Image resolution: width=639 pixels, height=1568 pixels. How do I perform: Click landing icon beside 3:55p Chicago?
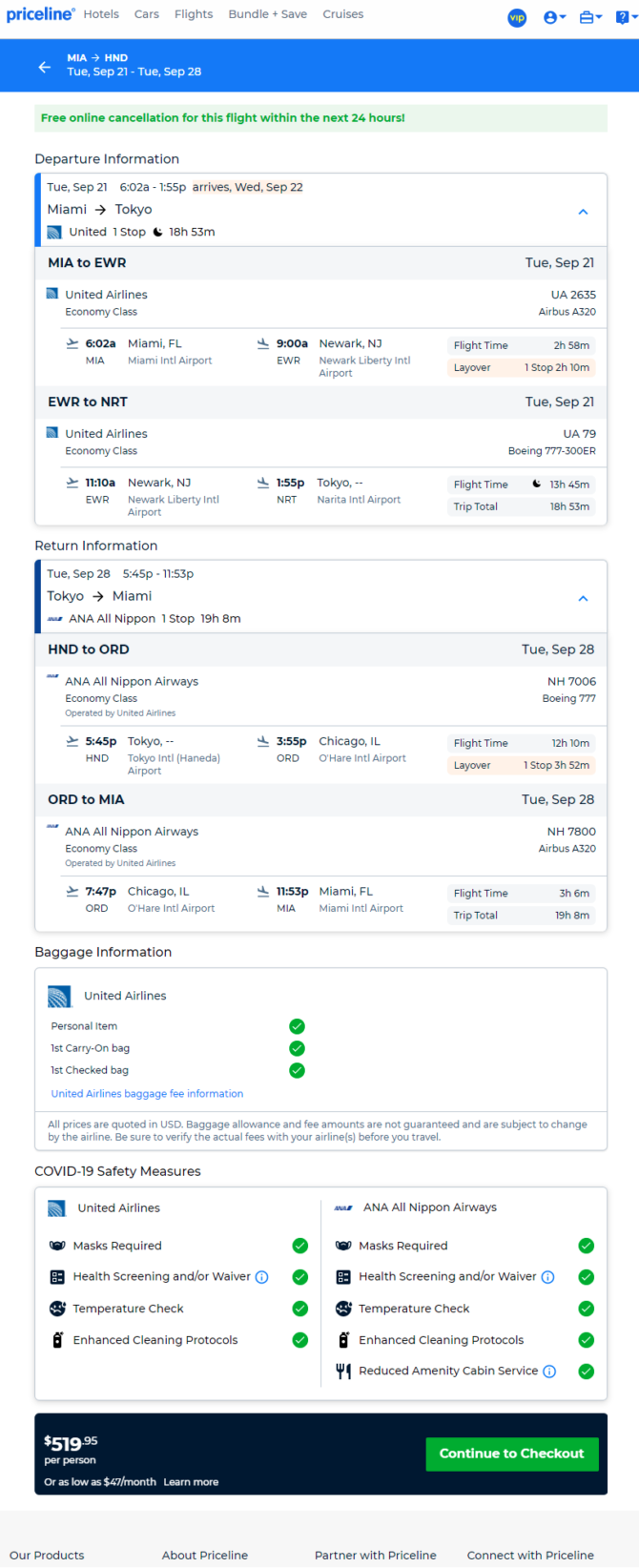tap(263, 741)
